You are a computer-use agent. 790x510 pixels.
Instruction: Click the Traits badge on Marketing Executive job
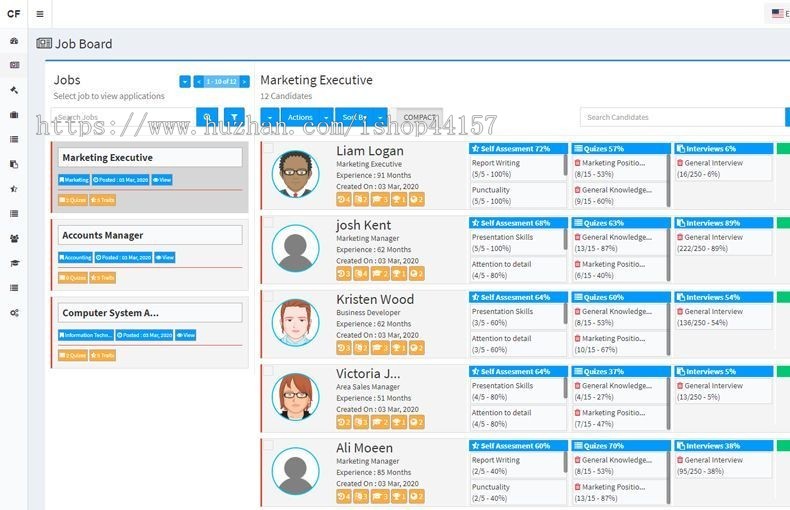click(x=103, y=200)
